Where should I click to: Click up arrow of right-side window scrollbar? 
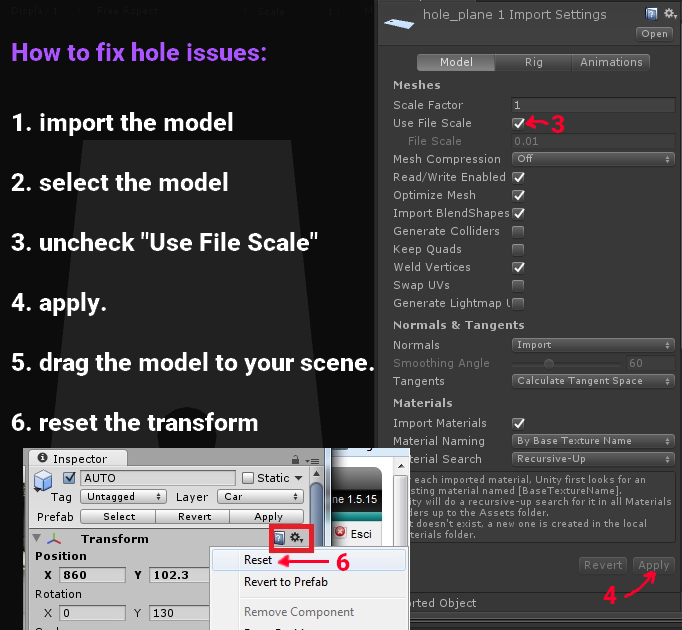pos(401,466)
